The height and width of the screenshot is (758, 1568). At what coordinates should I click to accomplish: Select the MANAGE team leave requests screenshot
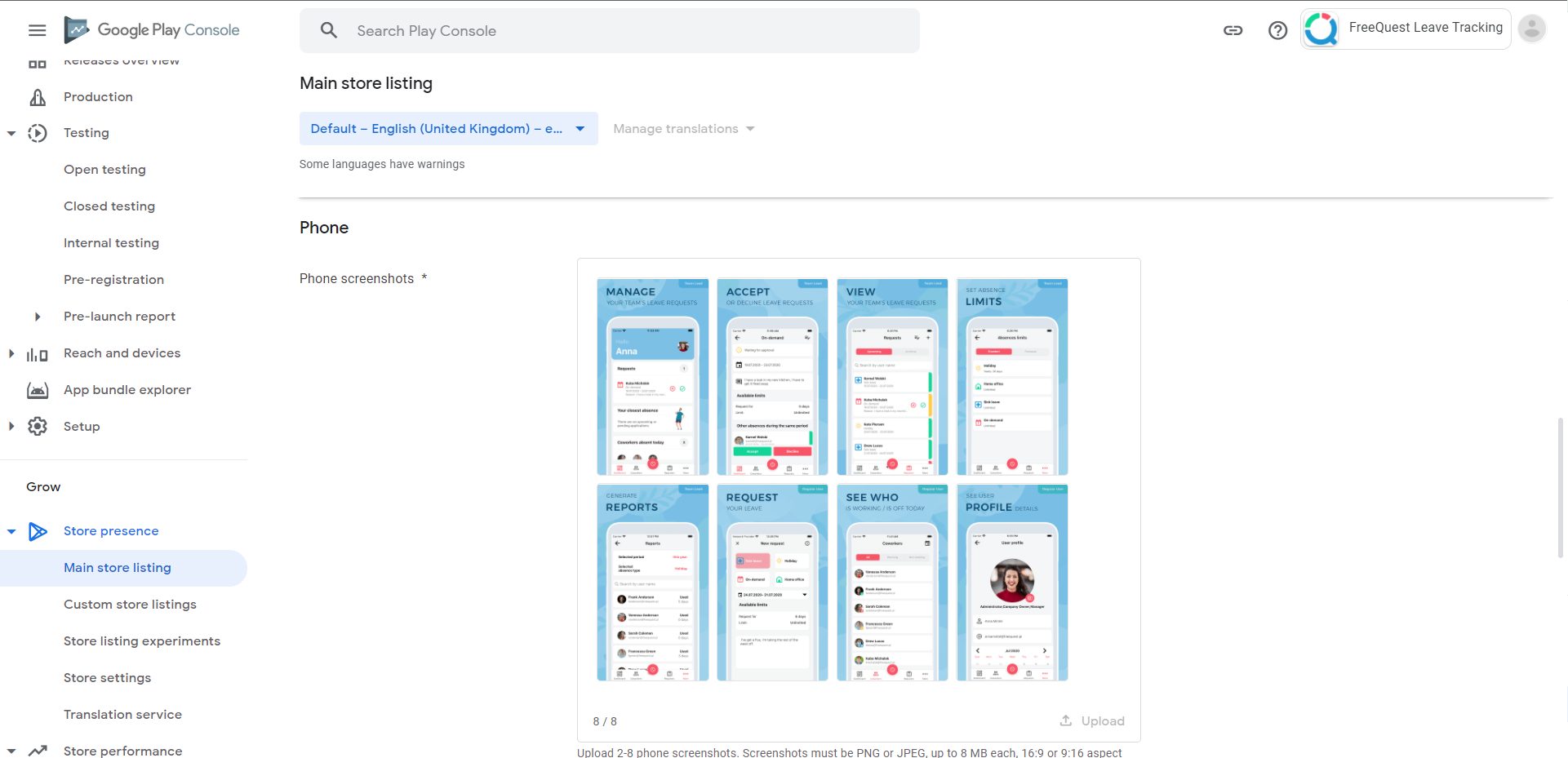(x=651, y=376)
